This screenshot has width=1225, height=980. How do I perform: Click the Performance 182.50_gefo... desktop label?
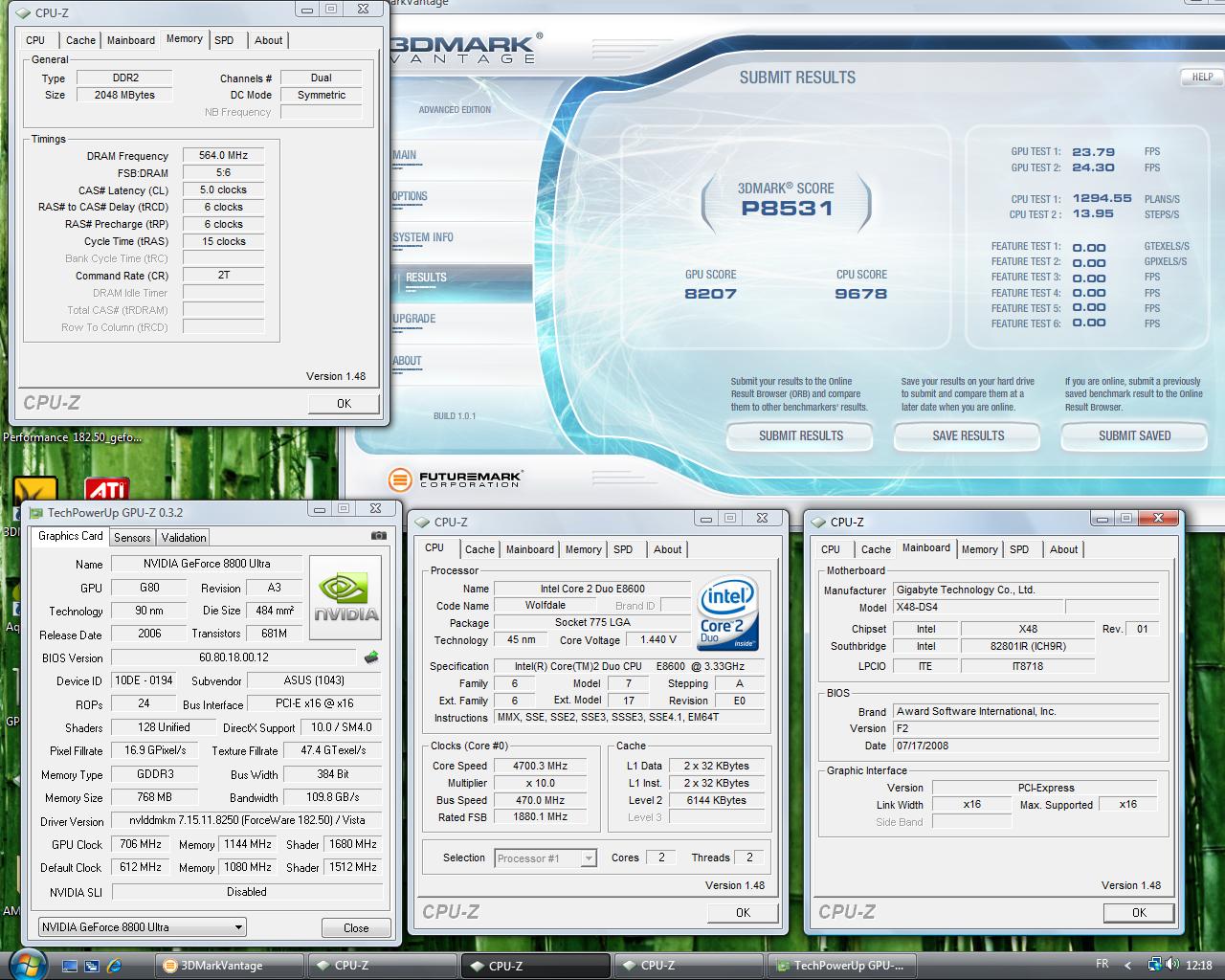point(73,437)
